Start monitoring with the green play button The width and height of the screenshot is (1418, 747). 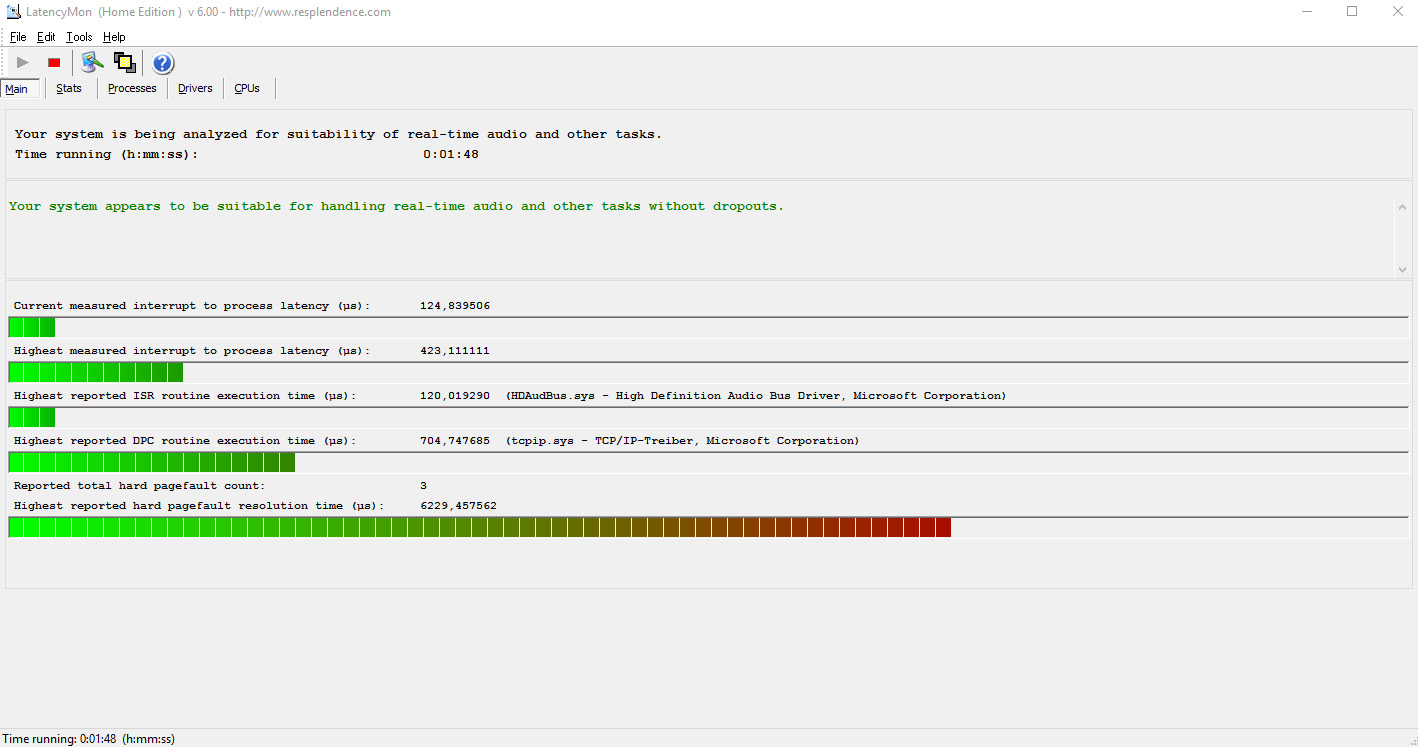click(x=23, y=63)
